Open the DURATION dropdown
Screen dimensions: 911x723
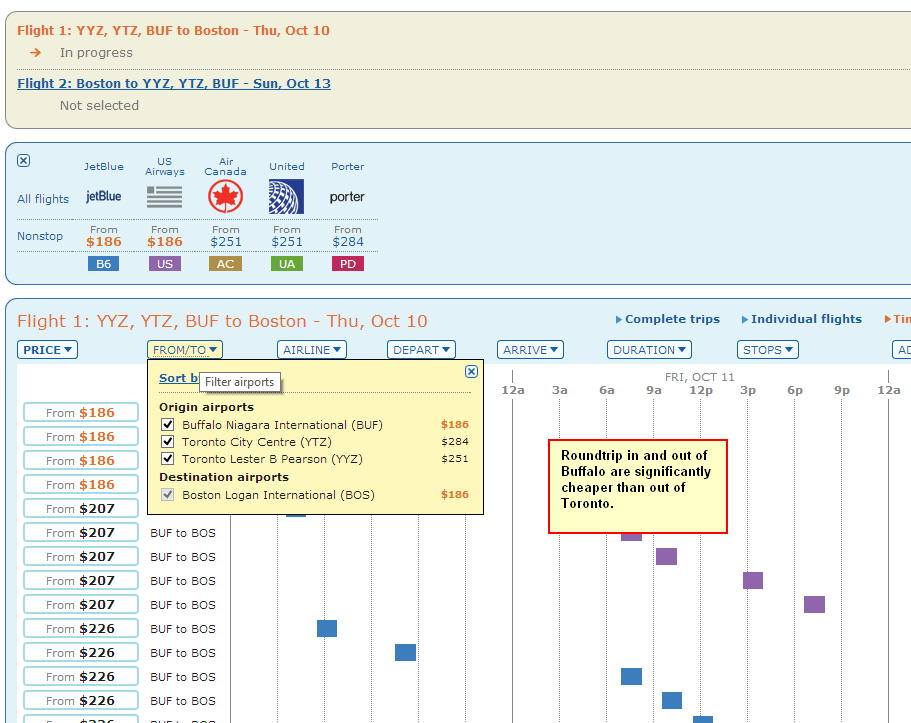[x=650, y=350]
